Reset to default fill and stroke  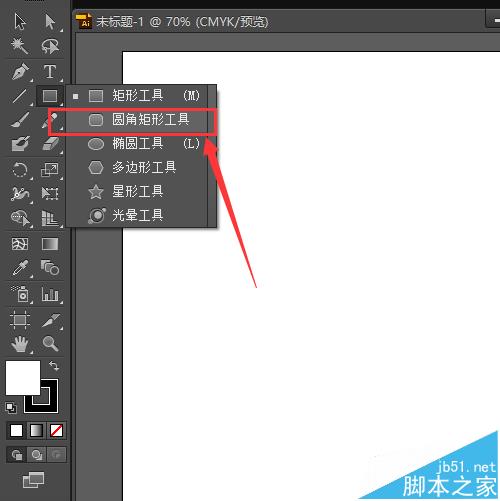11,407
